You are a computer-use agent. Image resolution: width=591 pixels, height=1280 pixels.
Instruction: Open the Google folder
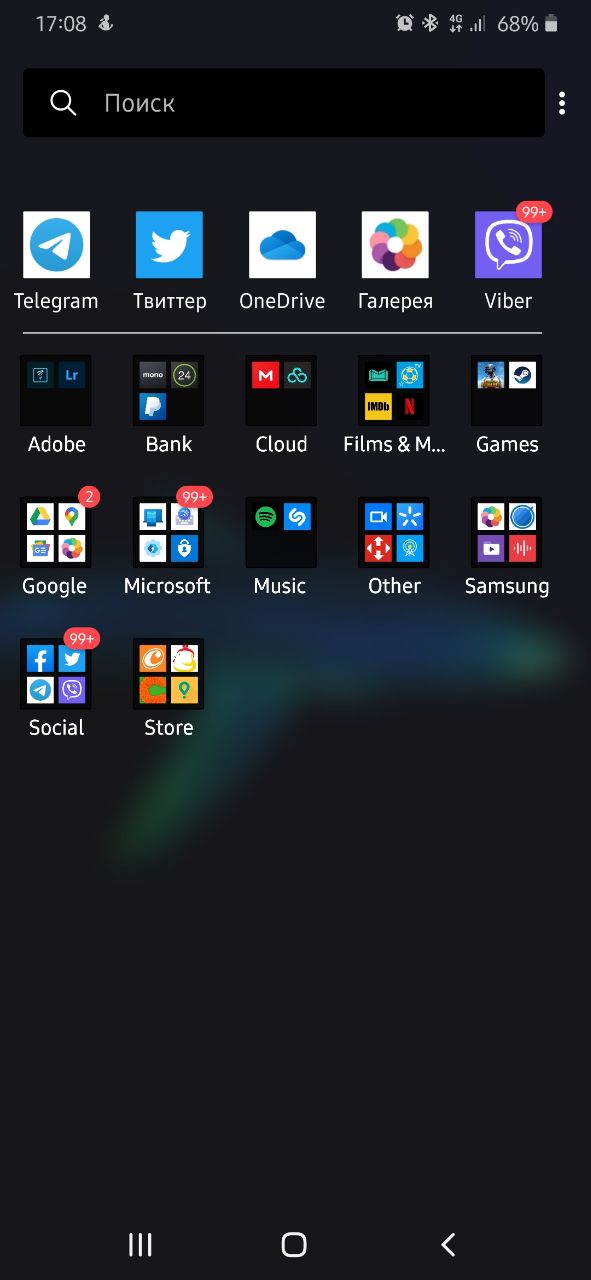56,533
